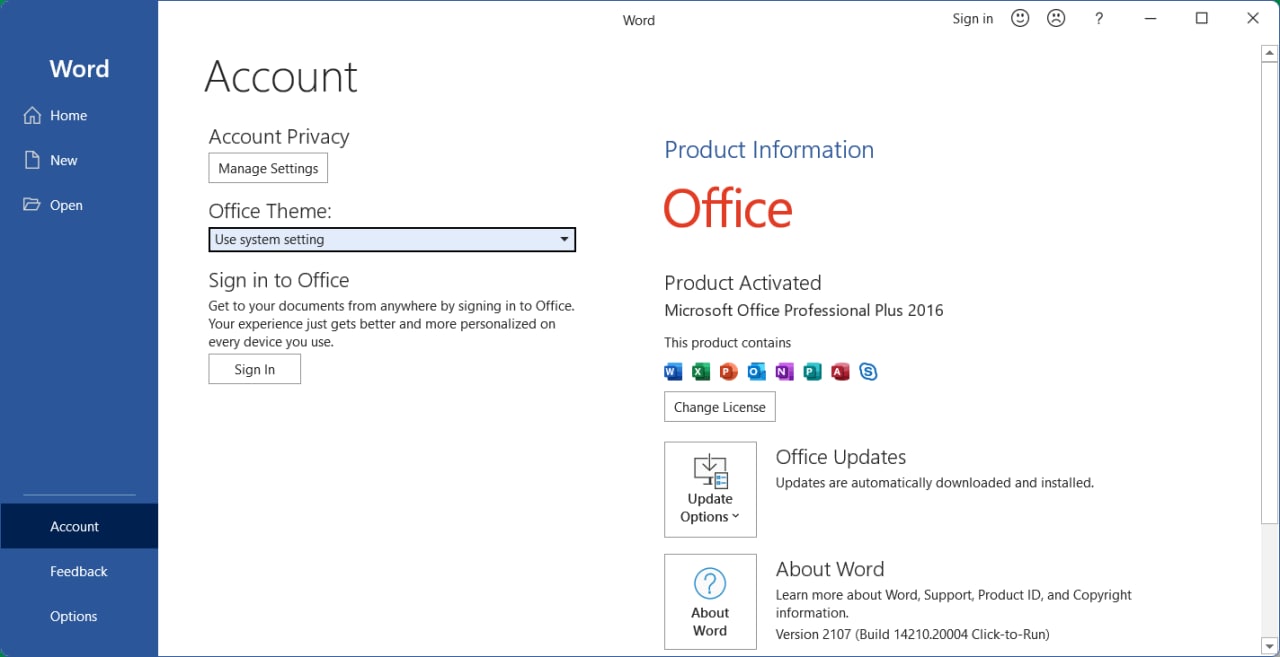This screenshot has width=1280, height=657.
Task: Open Feedback from the sidebar
Action: [x=79, y=571]
